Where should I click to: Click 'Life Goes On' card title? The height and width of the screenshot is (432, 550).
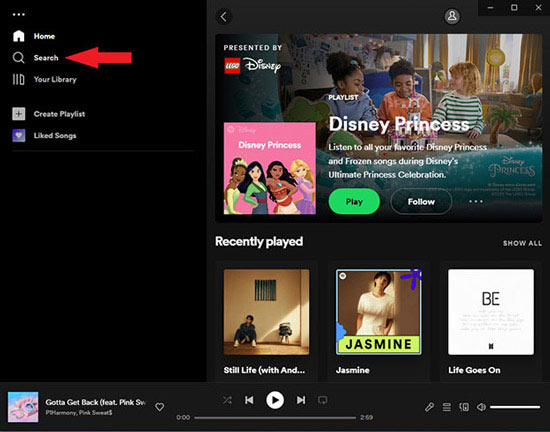(474, 370)
